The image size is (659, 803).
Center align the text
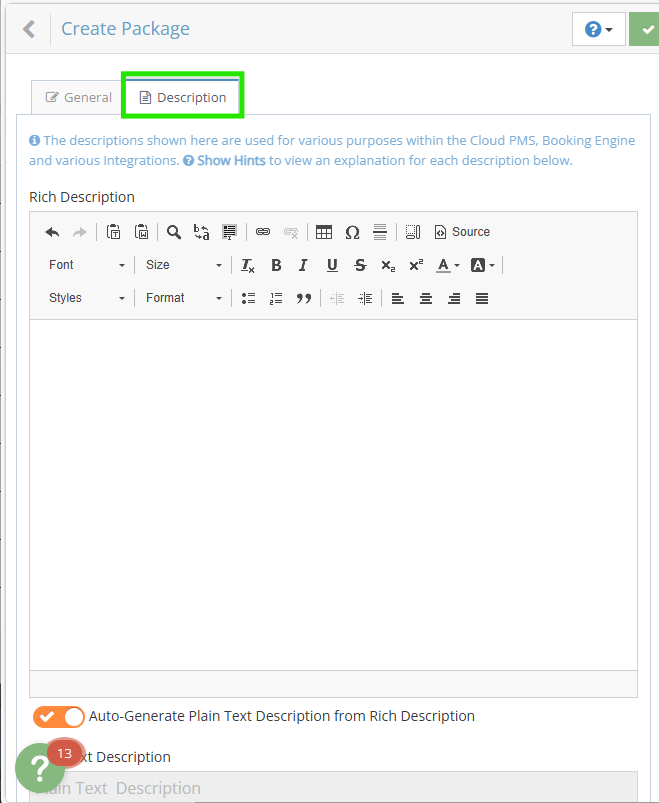(x=426, y=299)
